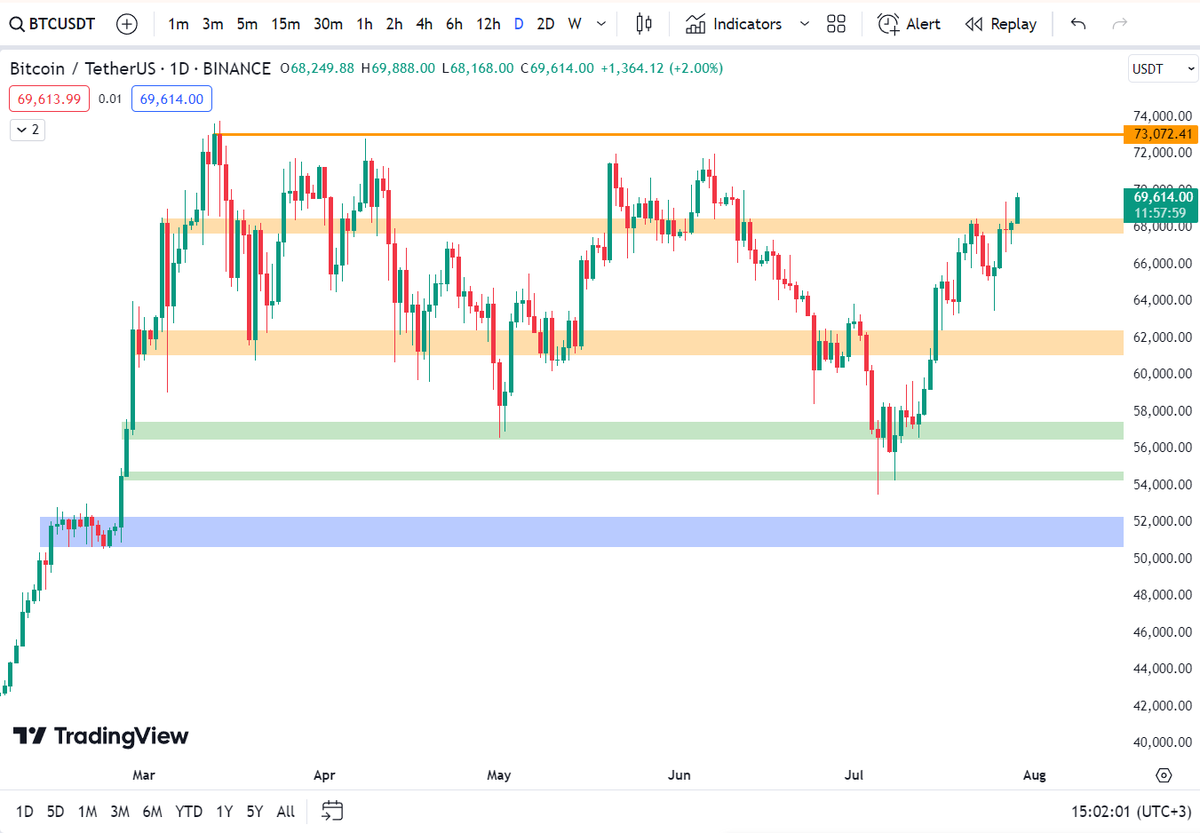Set the date range to 1Y

pyautogui.click(x=227, y=811)
